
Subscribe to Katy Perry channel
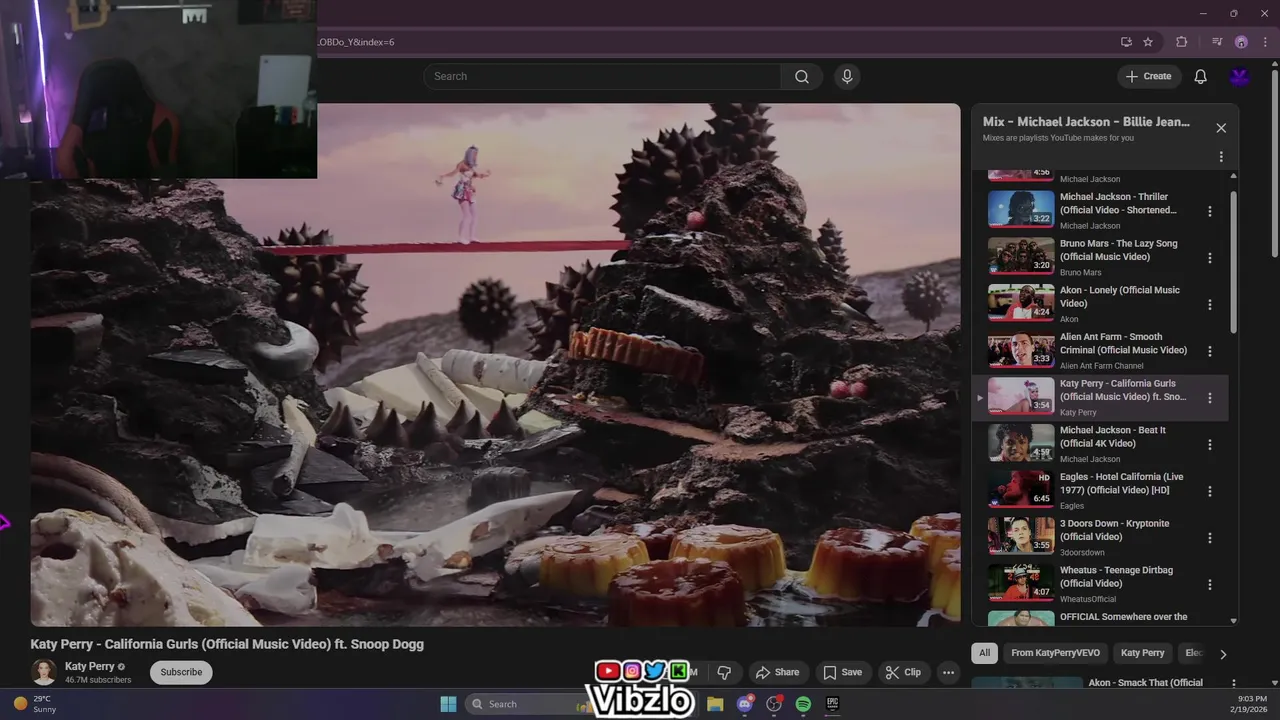[181, 672]
